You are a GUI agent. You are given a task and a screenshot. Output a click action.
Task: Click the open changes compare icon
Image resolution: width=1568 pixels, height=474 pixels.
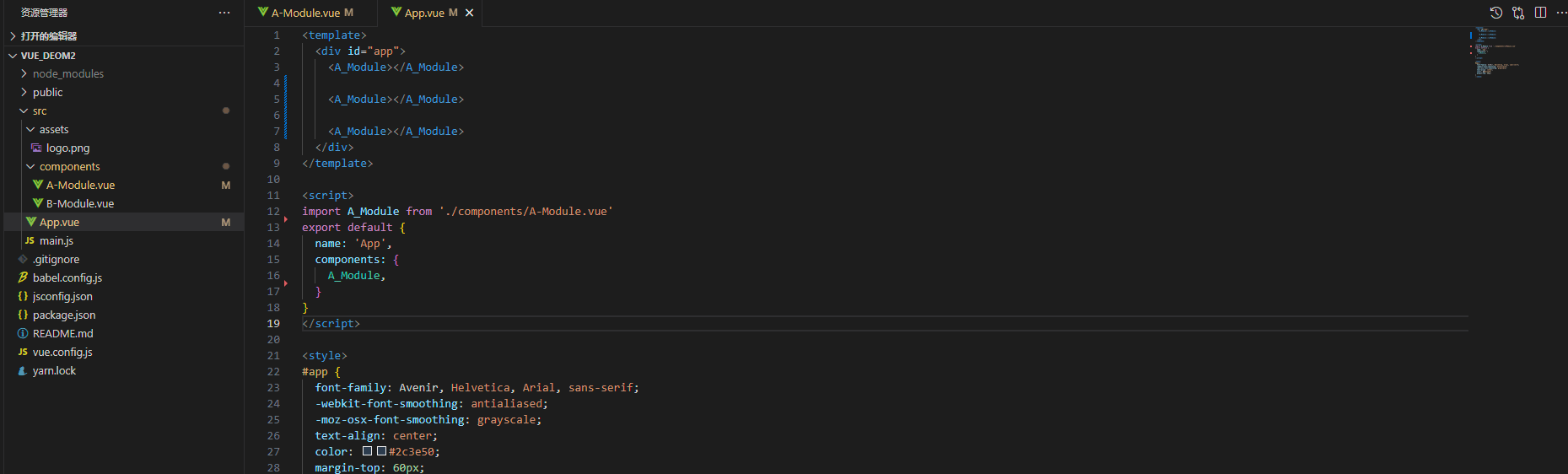click(x=1518, y=13)
